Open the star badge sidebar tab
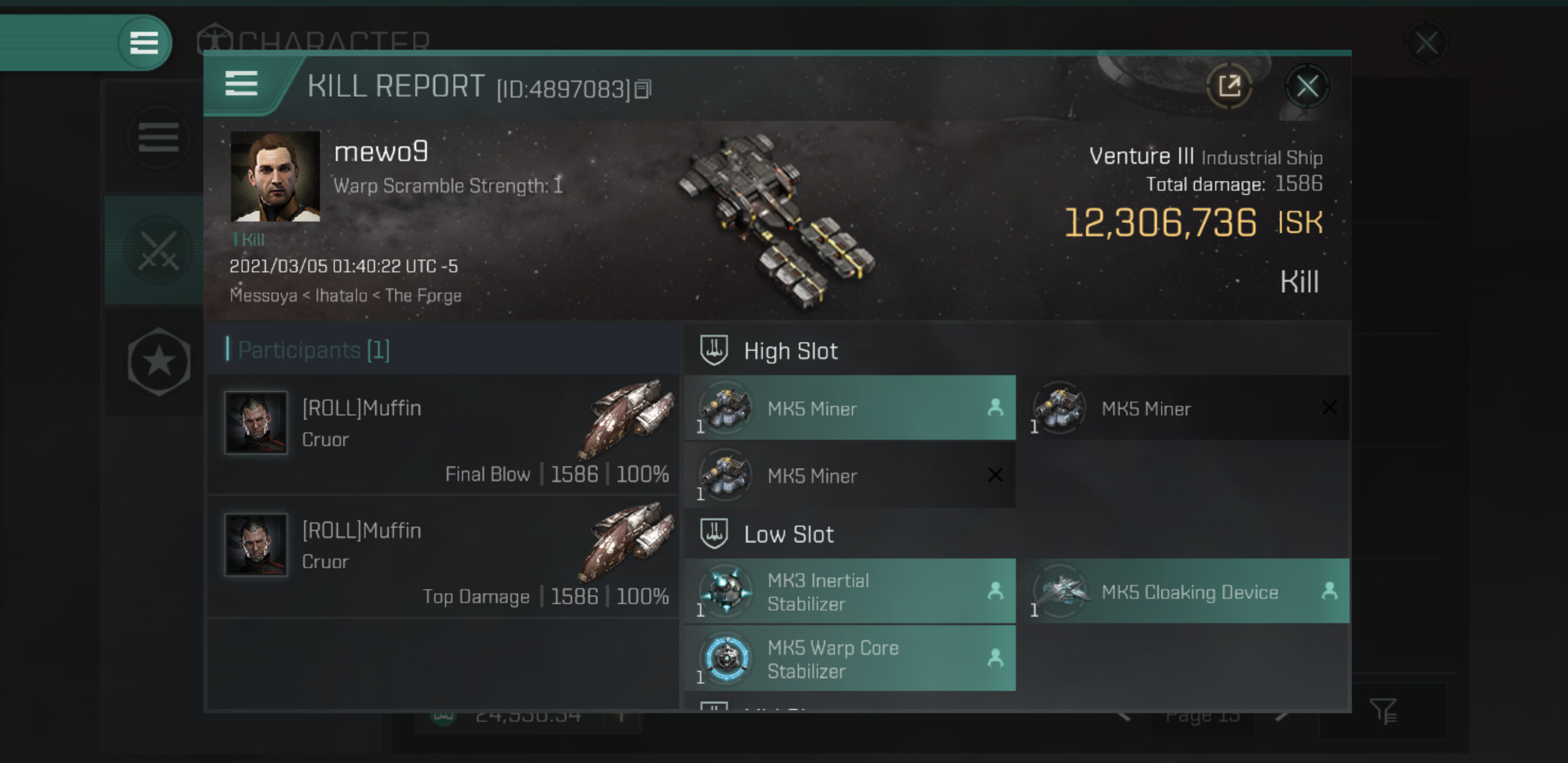 tap(159, 362)
